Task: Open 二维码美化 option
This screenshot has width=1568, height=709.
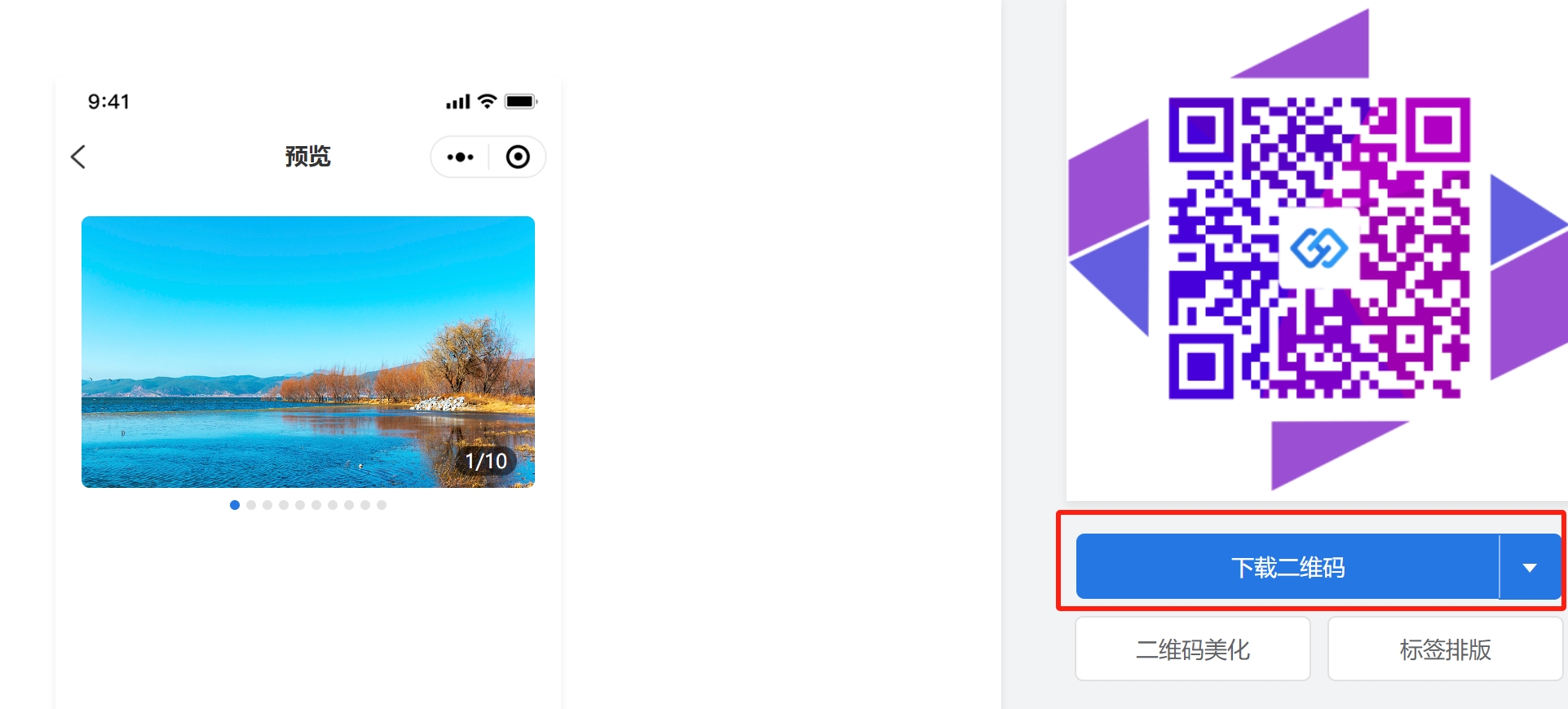Action: click(x=1193, y=649)
